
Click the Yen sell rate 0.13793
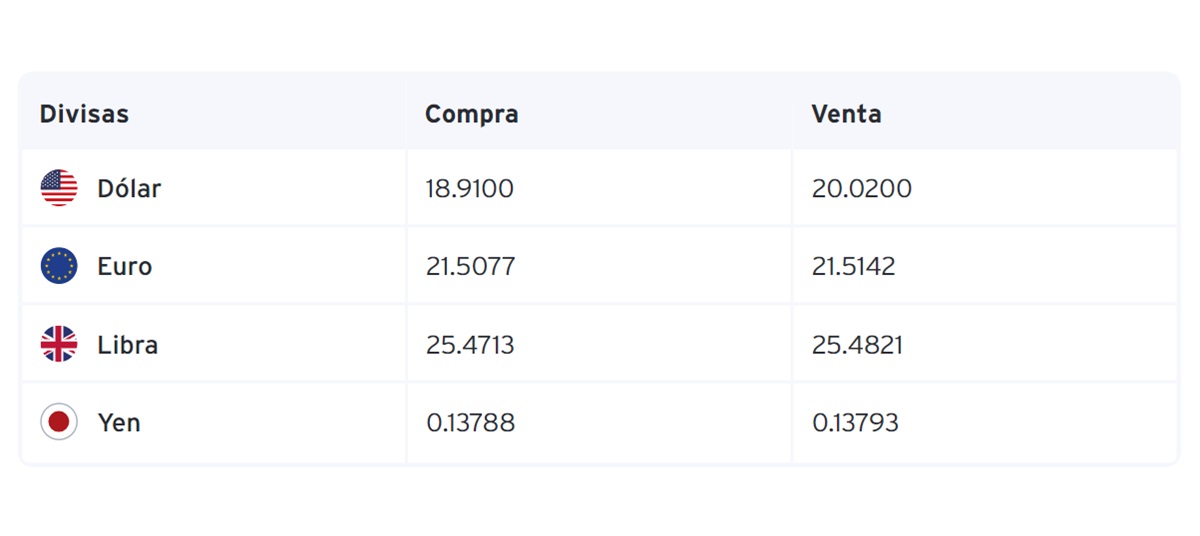point(856,422)
